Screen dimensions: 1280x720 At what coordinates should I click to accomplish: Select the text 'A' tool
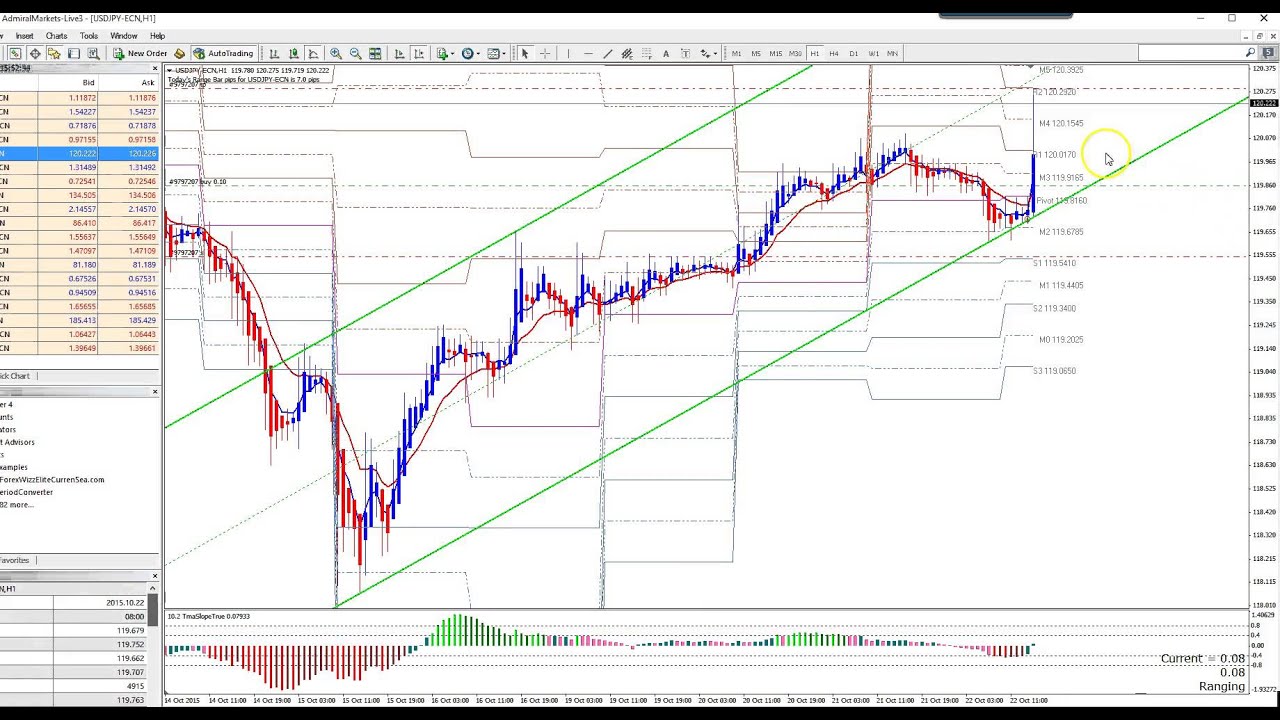point(666,53)
